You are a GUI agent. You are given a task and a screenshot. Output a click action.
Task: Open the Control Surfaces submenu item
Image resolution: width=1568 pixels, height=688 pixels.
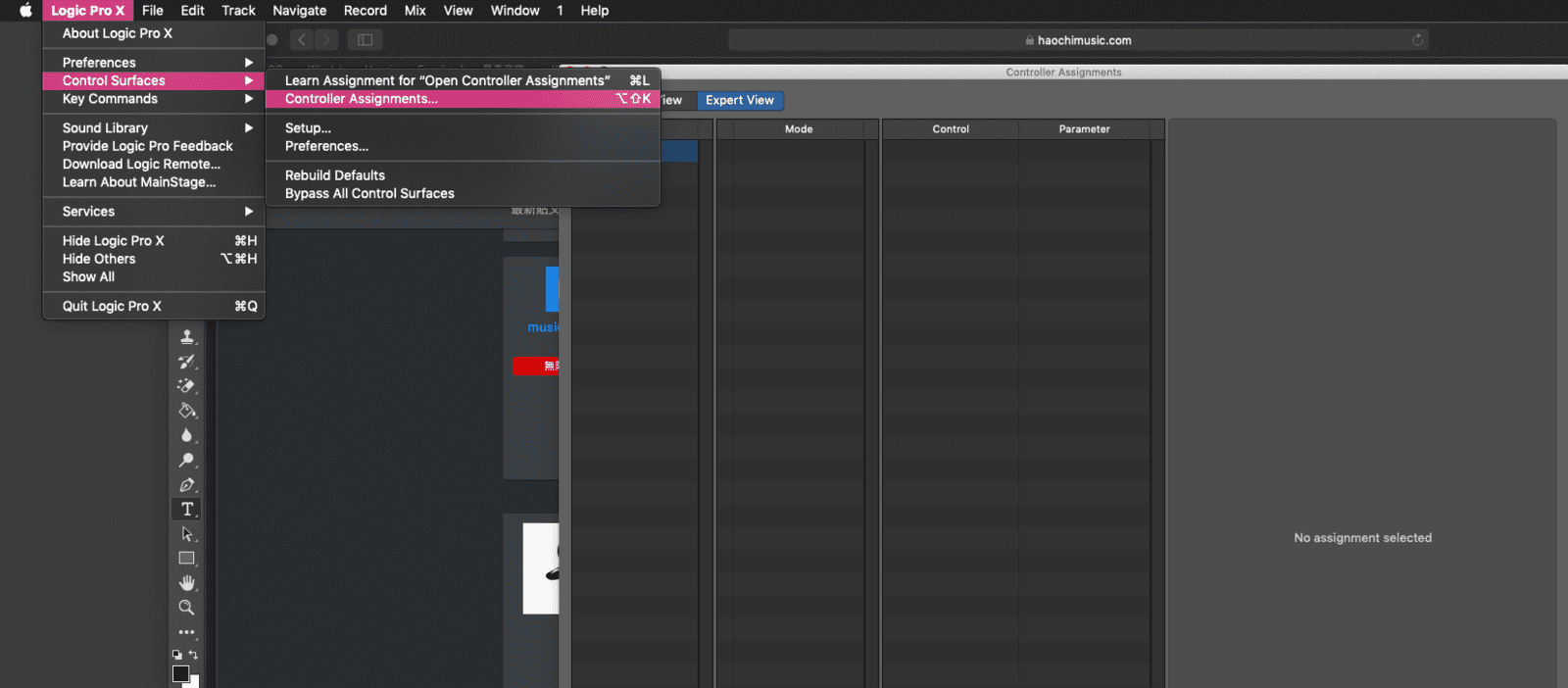pyautogui.click(x=154, y=81)
